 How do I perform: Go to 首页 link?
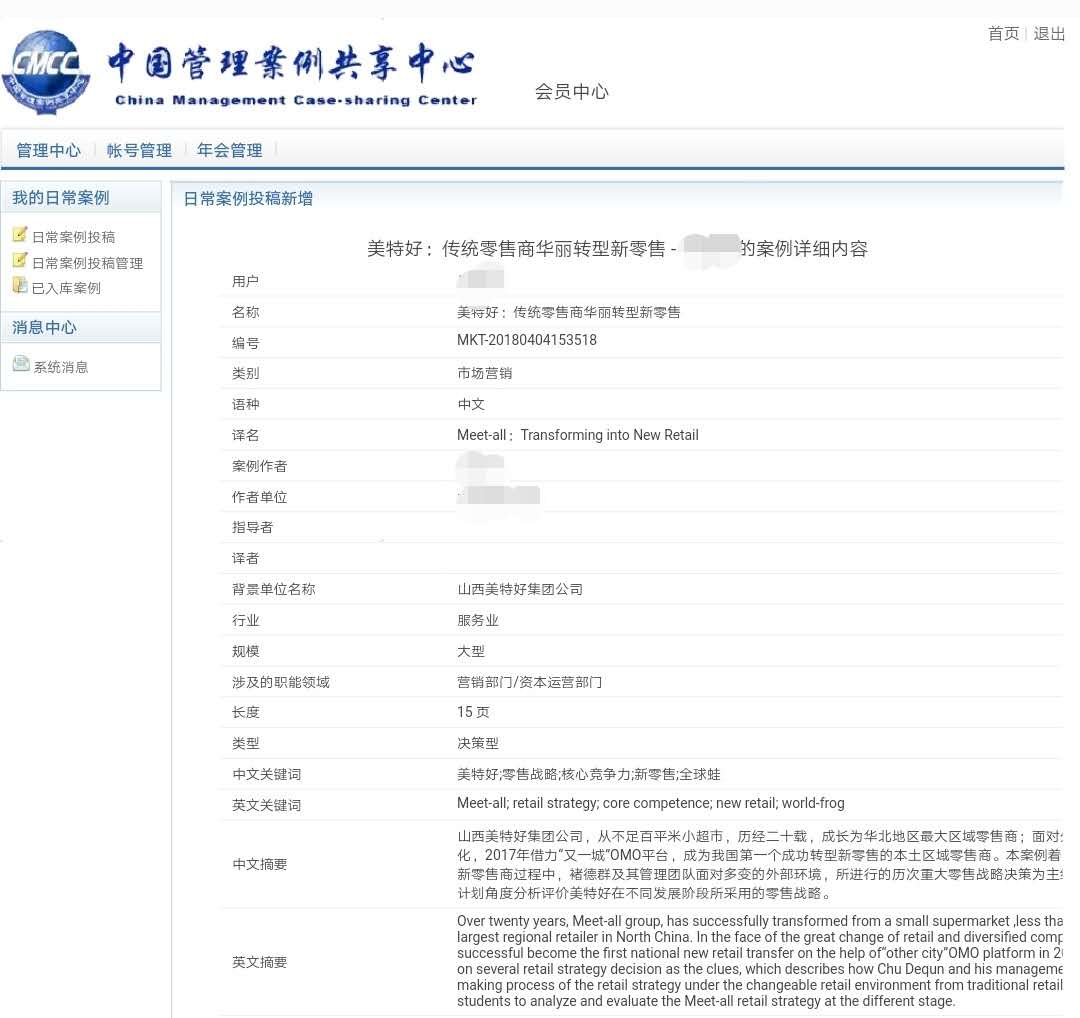(1003, 34)
